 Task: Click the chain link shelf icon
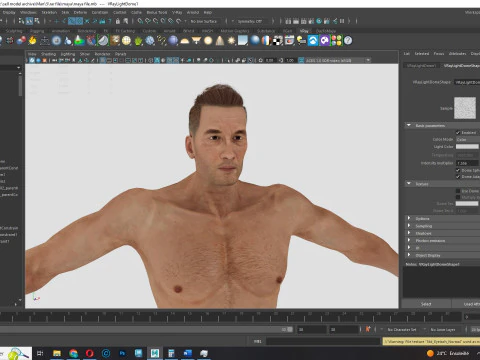pyautogui.click(x=161, y=41)
